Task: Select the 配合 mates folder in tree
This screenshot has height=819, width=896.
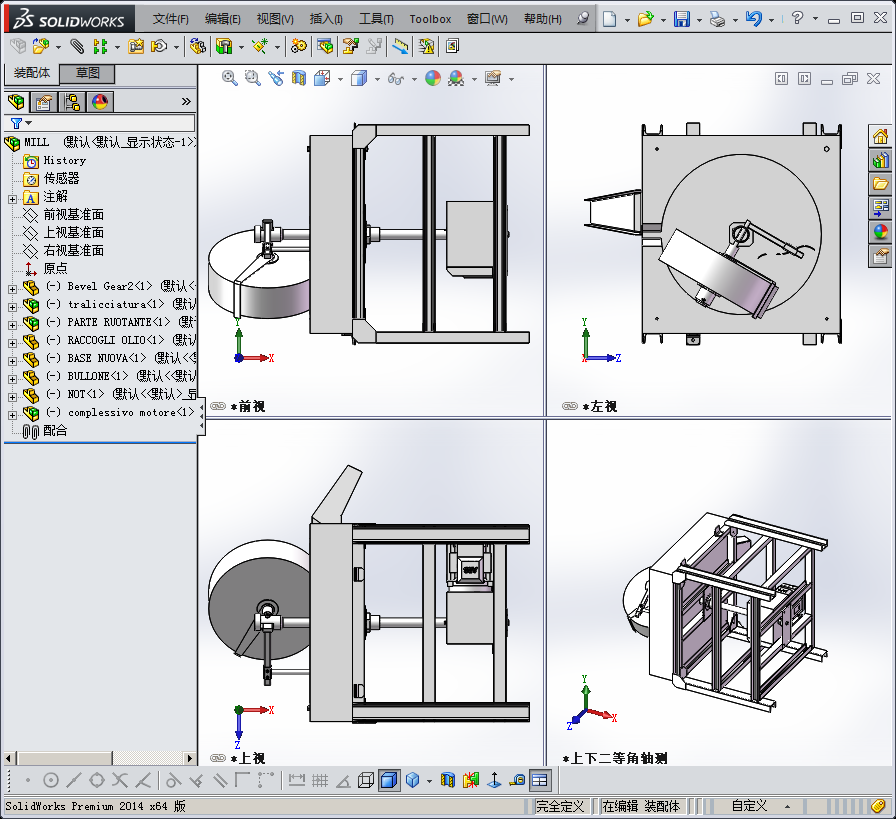Action: pyautogui.click(x=55, y=430)
